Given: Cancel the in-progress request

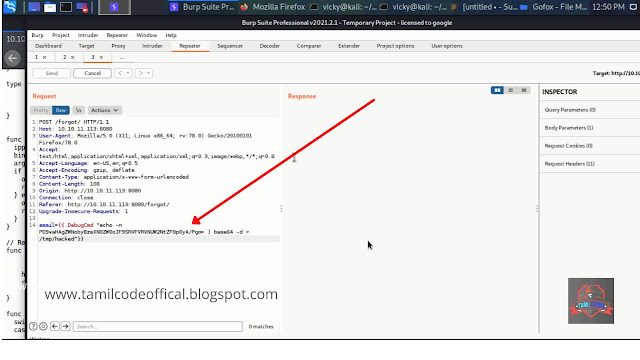Looking at the screenshot, I should 92,73.
